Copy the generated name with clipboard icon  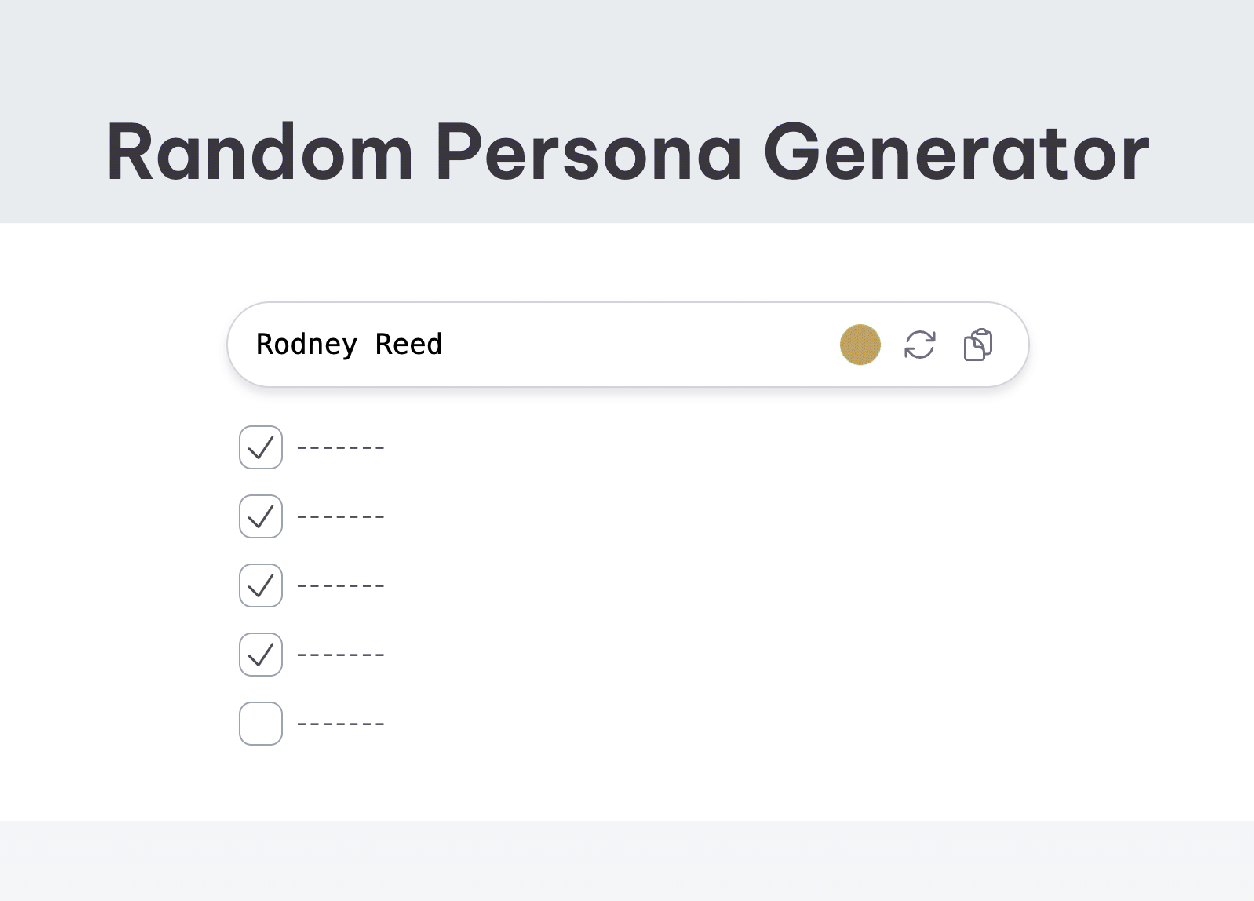click(977, 345)
